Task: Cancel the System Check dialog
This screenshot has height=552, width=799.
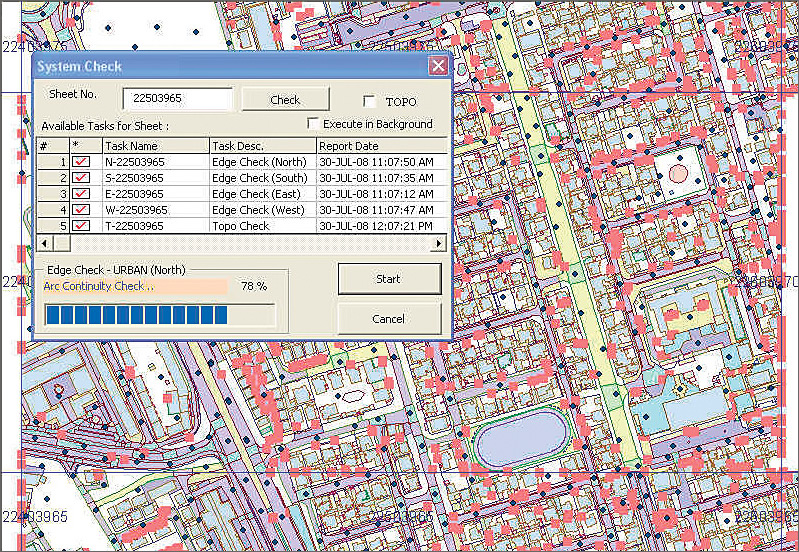Action: pos(389,318)
